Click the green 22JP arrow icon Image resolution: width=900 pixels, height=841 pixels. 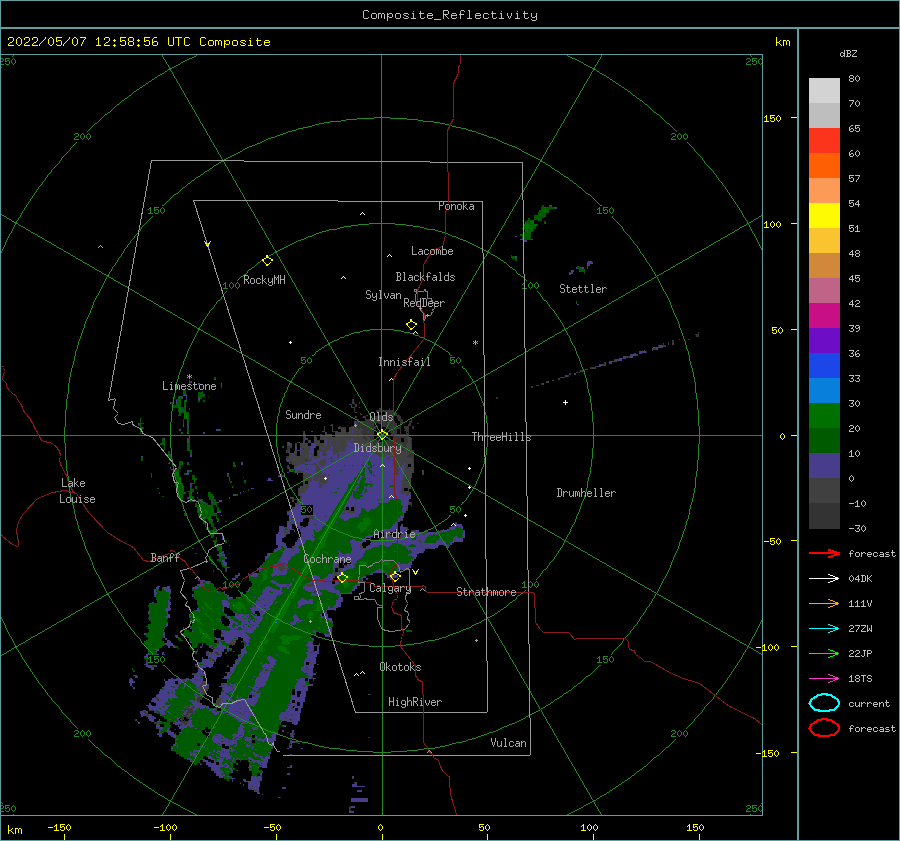click(x=824, y=653)
